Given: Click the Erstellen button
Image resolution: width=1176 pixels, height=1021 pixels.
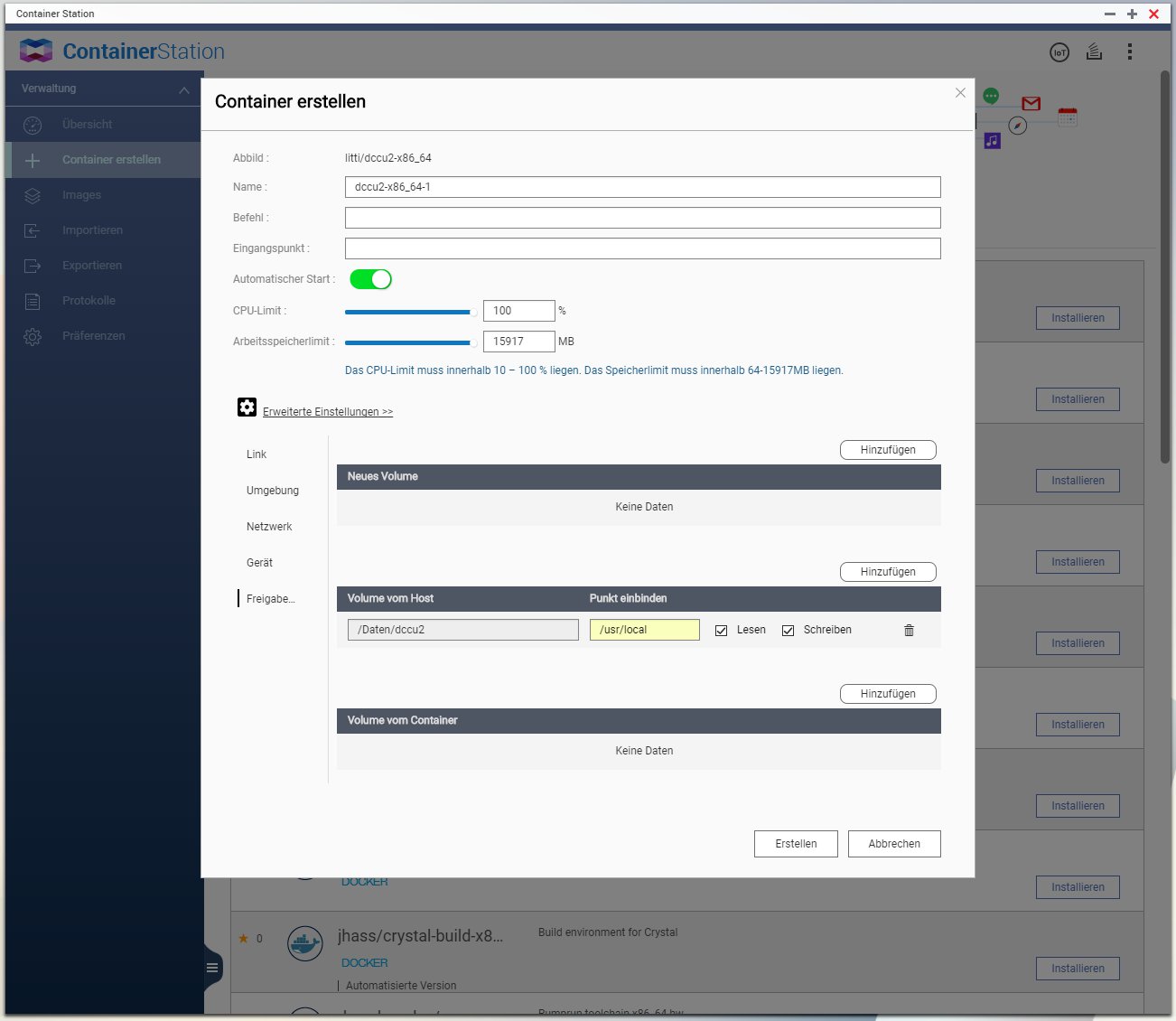Looking at the screenshot, I should pyautogui.click(x=796, y=844).
